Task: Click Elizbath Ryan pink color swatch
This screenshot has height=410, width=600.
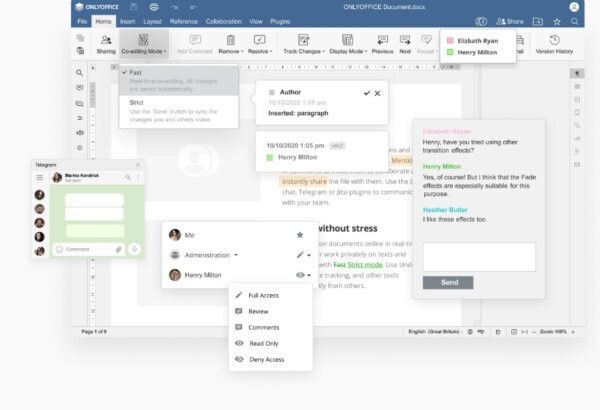Action: pos(450,41)
